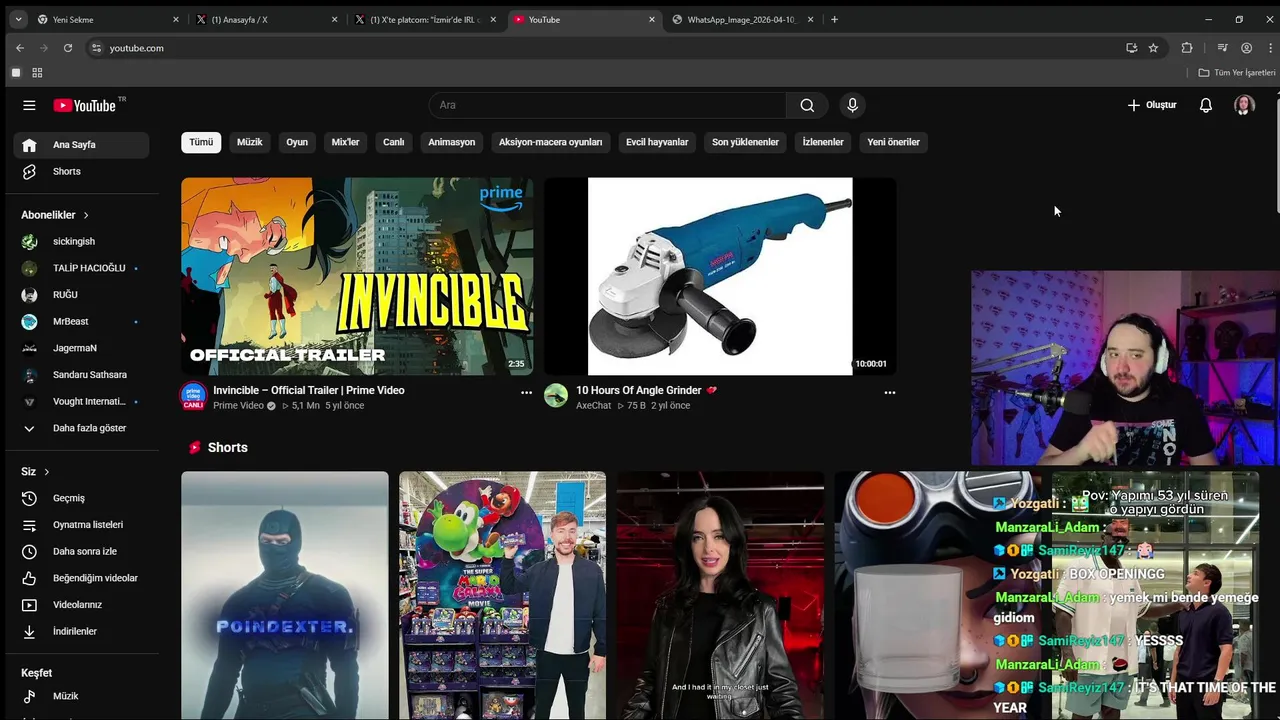
Task: Open Invincible – Official Trailer title link
Action: 309,390
